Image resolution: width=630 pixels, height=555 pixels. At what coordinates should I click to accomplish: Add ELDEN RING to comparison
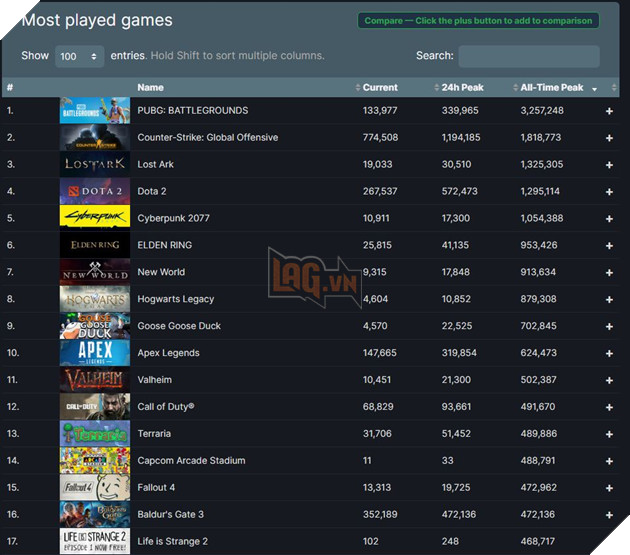(609, 246)
